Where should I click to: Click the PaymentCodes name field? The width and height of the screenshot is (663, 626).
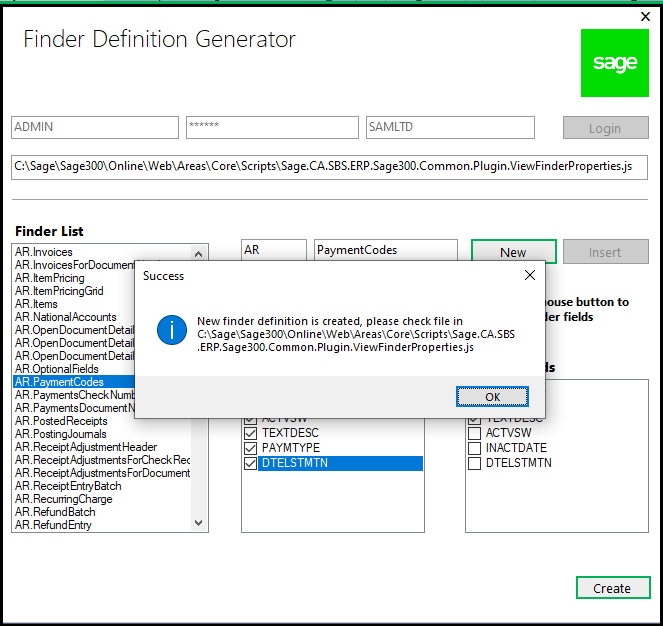coord(386,250)
